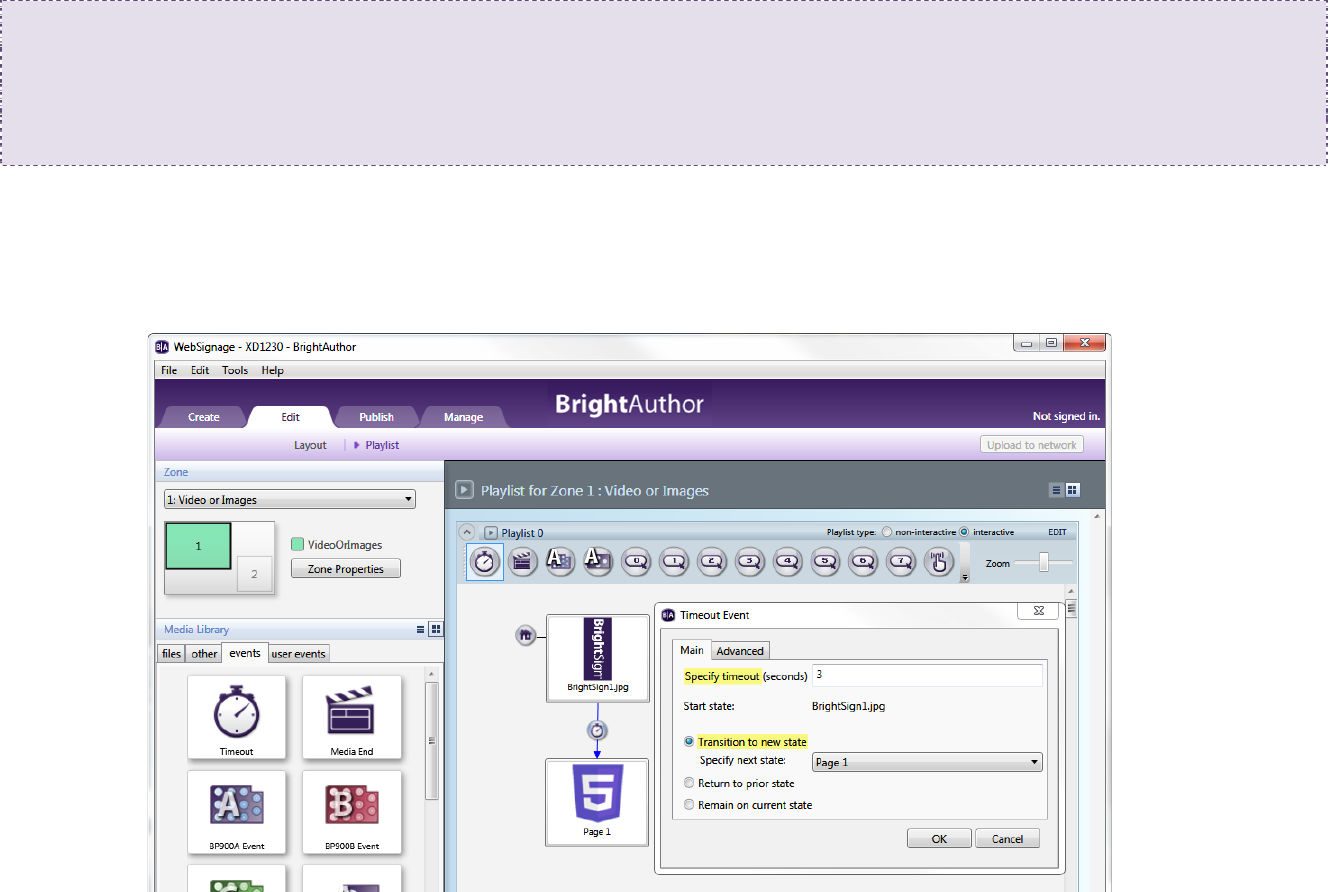Pick the number 1 event icon in the toolbar
The width and height of the screenshot is (1328, 892).
pos(674,562)
